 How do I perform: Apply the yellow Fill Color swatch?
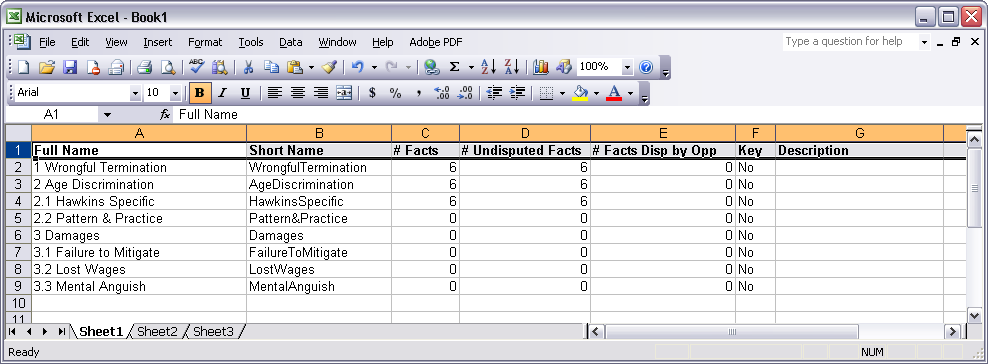point(580,93)
